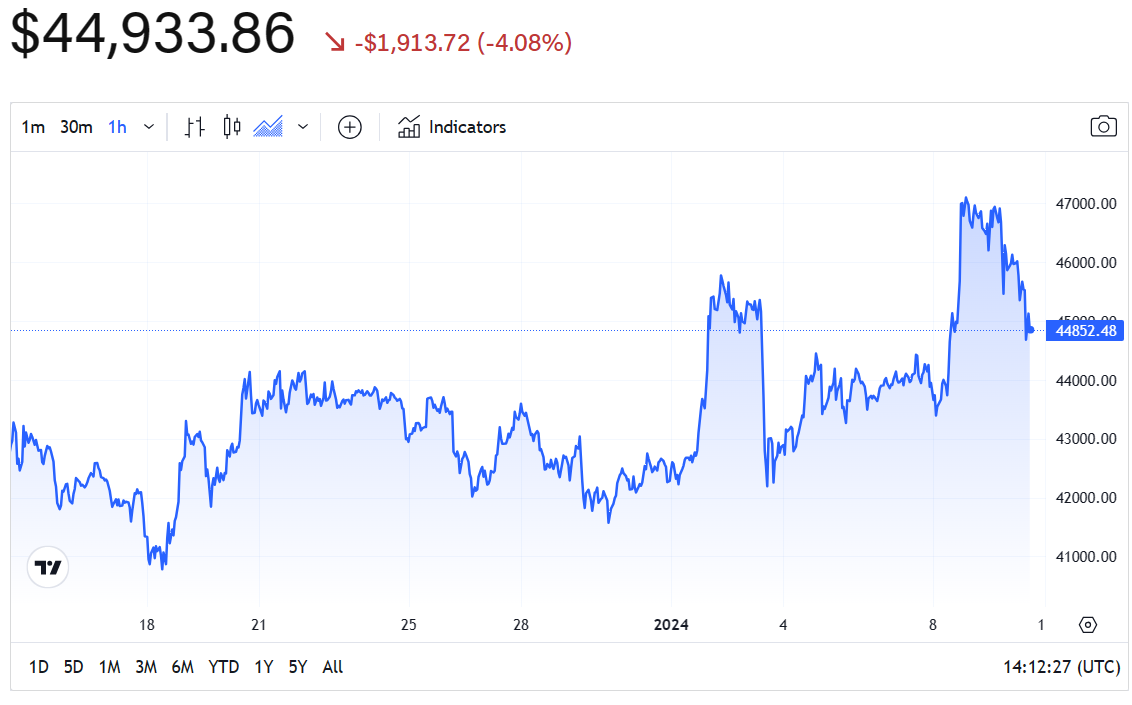The height and width of the screenshot is (705, 1132).
Task: Open the Indicators panel
Action: click(x=452, y=127)
